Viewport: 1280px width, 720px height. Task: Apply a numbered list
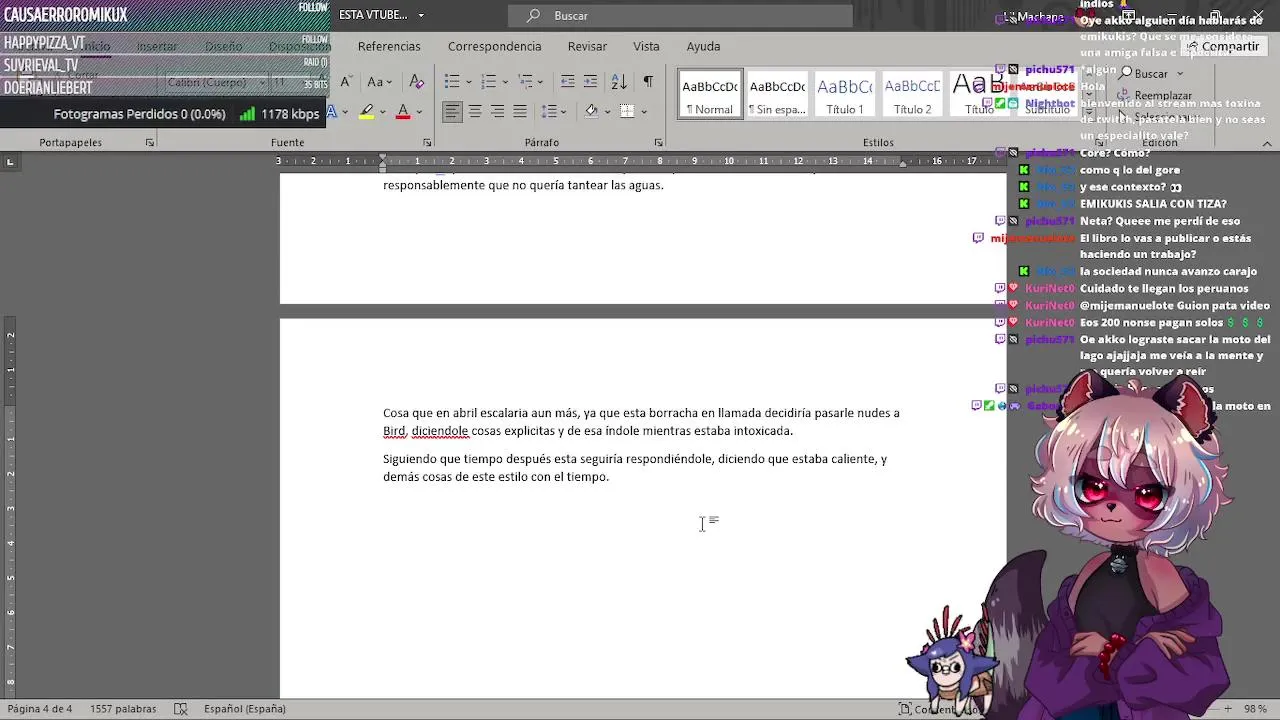[489, 81]
